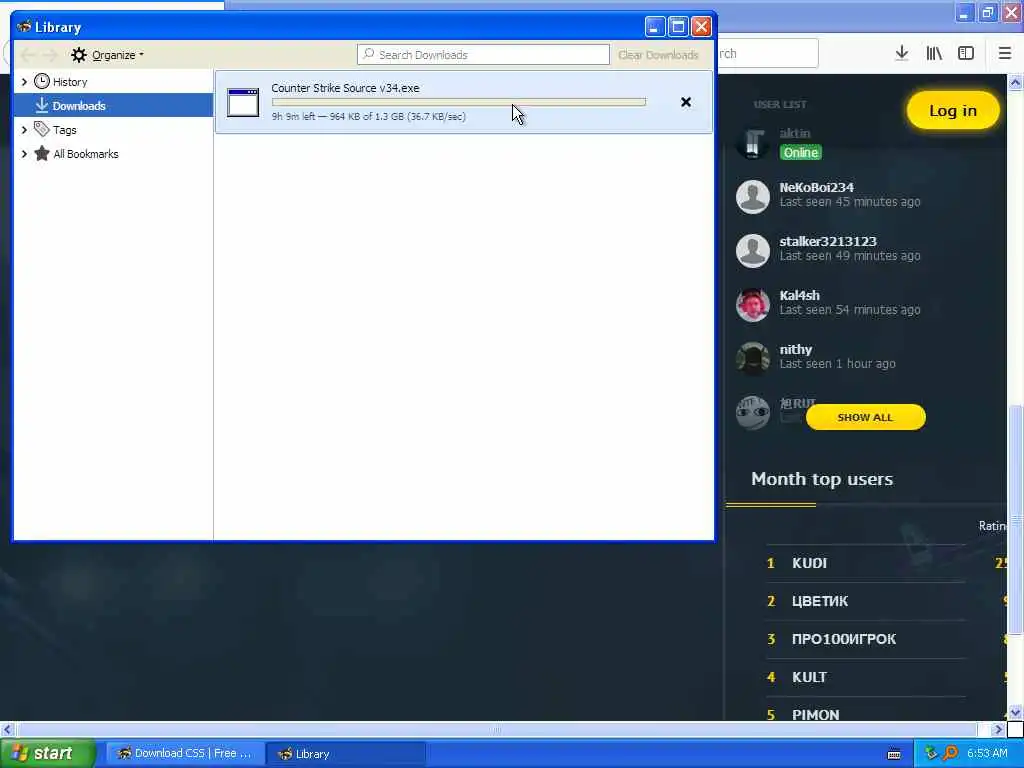Expand the Tags tree item

(x=24, y=130)
